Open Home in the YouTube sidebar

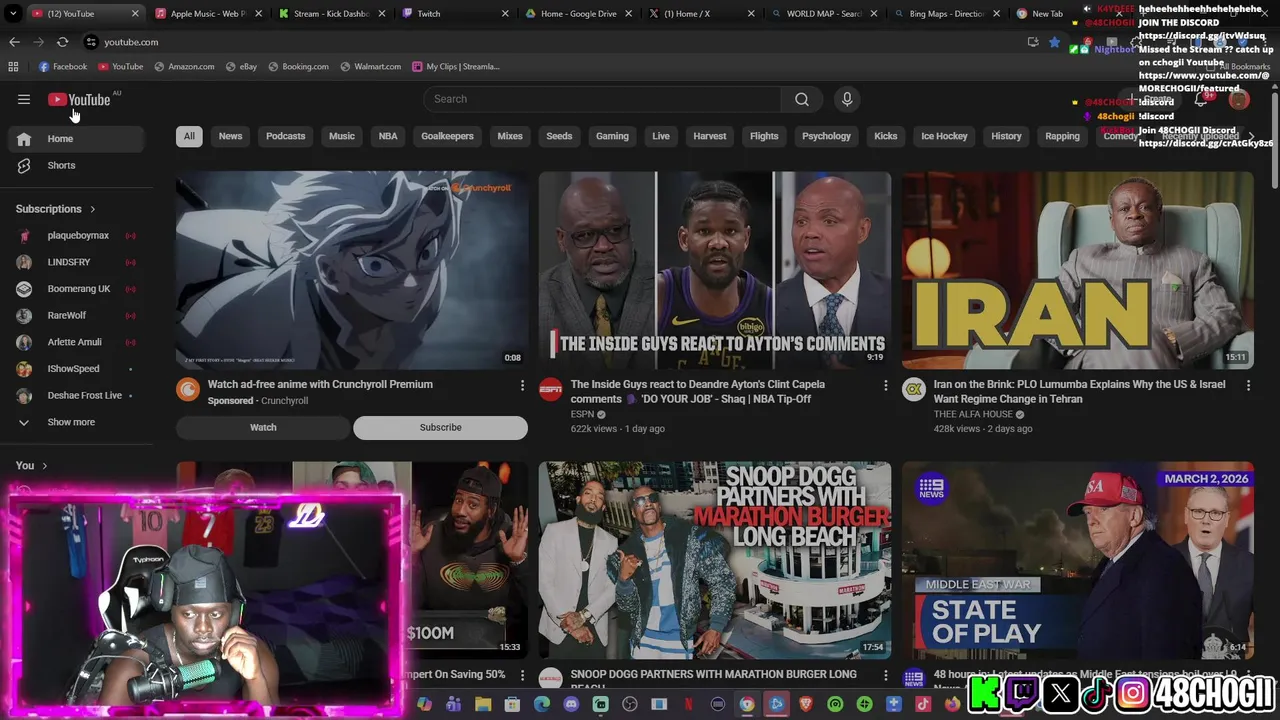coord(76,139)
